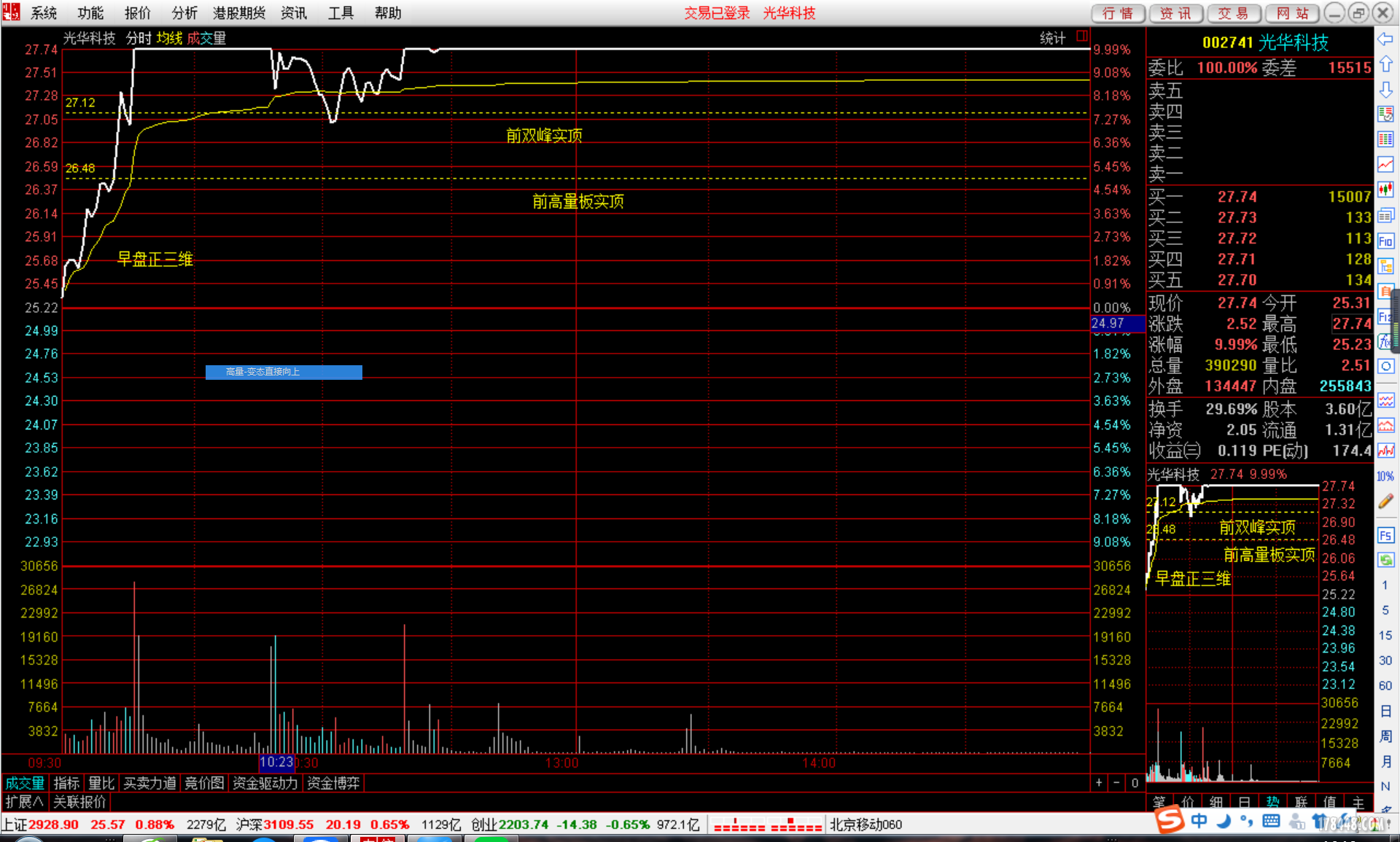Select N-period option in sidebar

coord(1385,786)
